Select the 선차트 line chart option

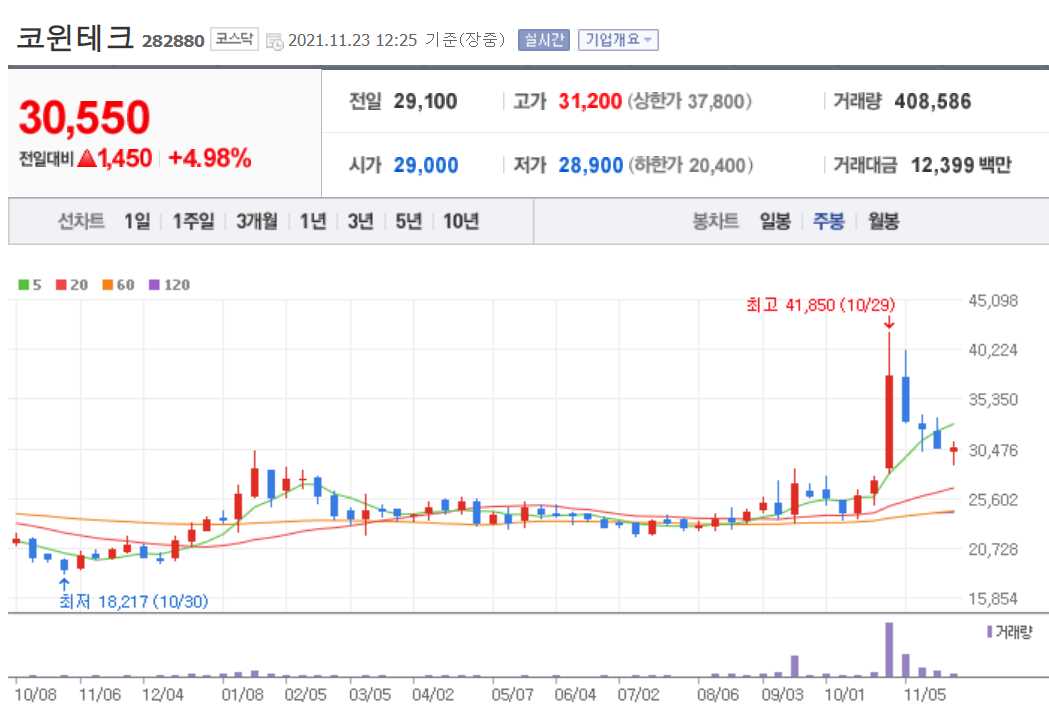tap(80, 221)
